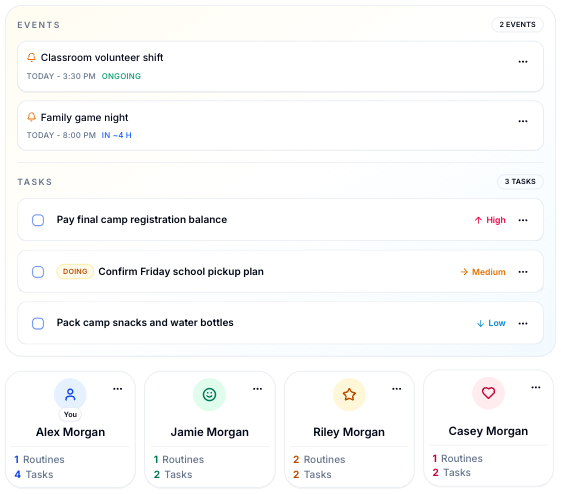Select Alex Morgan's person avatar icon
The width and height of the screenshot is (561, 494).
pyautogui.click(x=70, y=394)
